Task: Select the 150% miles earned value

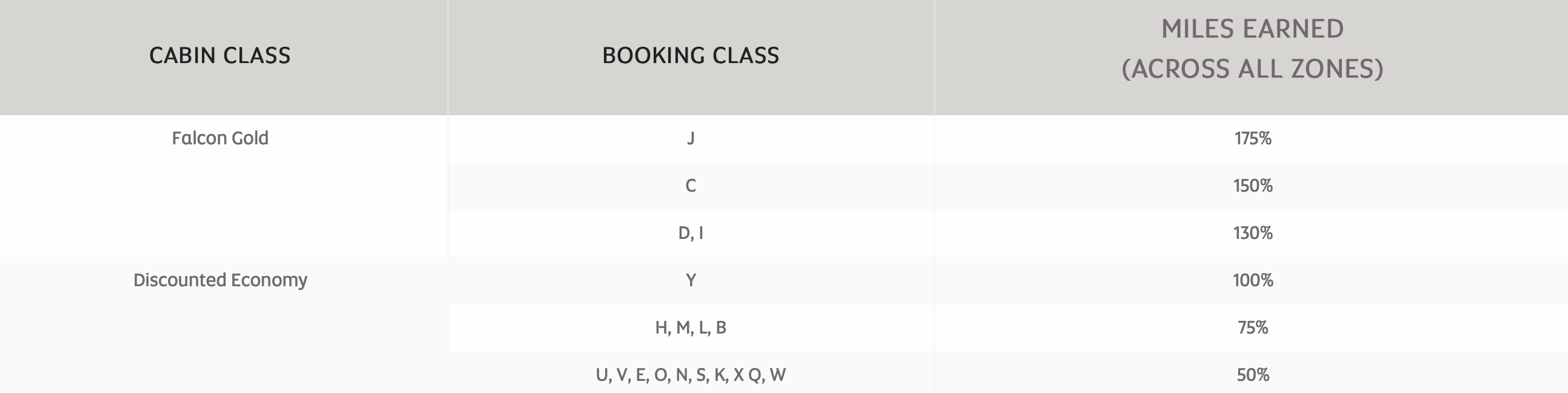Action: click(x=1253, y=186)
